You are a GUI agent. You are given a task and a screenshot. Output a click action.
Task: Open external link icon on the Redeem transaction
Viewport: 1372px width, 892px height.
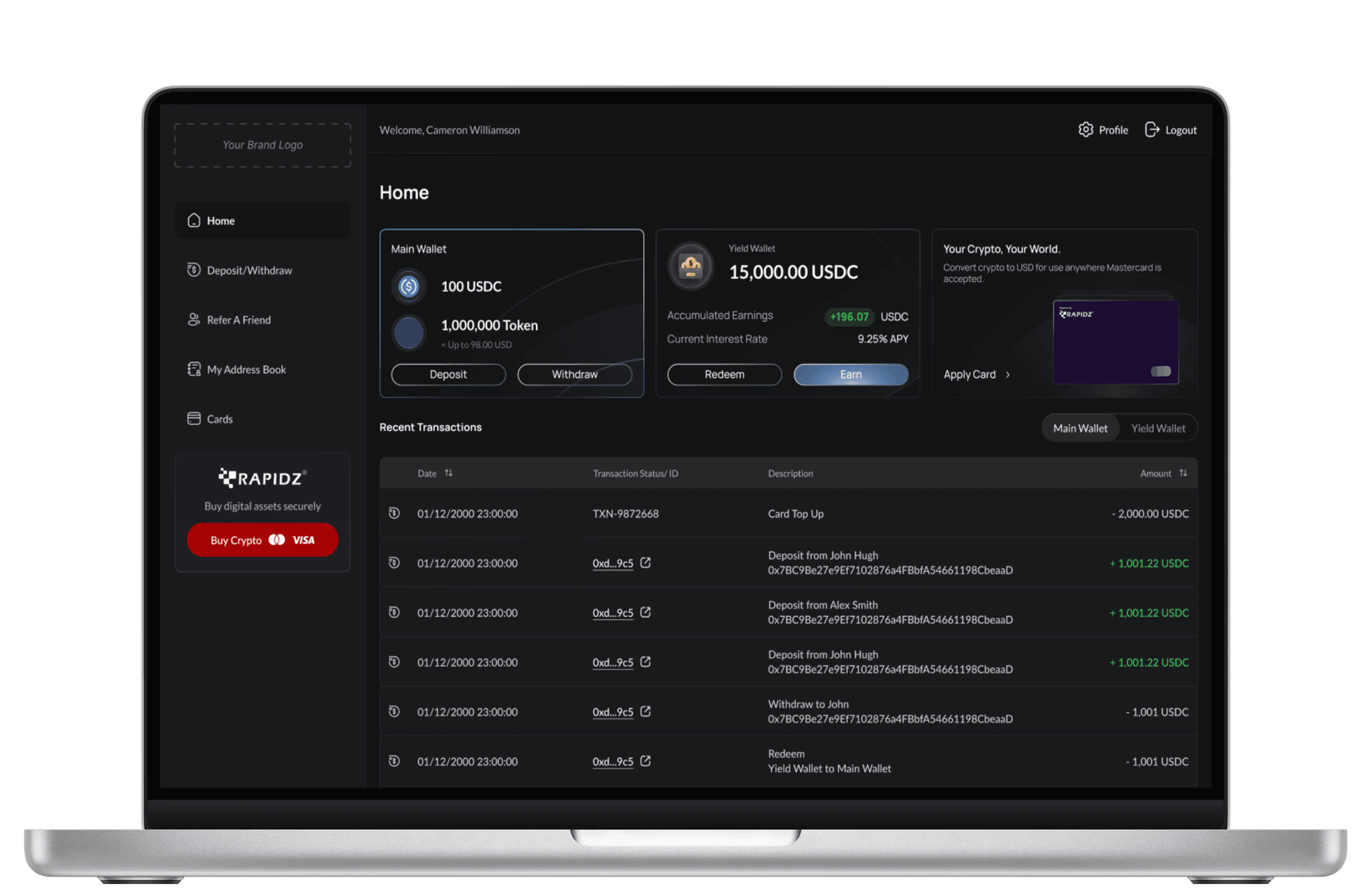[645, 761]
